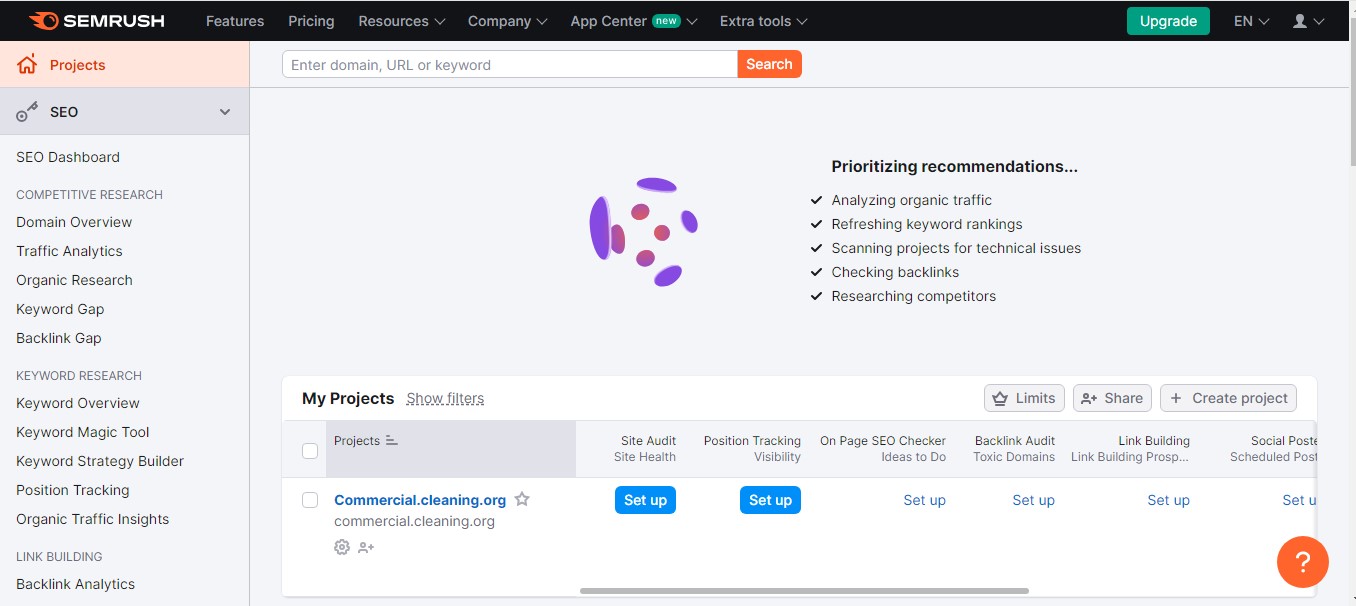Click the On Page SEO Checker header
This screenshot has height=606, width=1356.
point(883,440)
